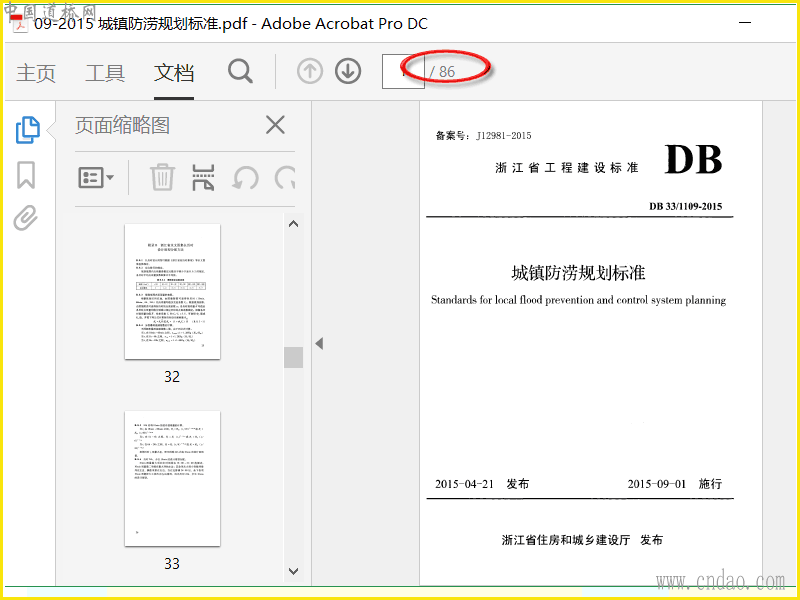
Task: Go to next page with down arrow
Action: click(348, 71)
